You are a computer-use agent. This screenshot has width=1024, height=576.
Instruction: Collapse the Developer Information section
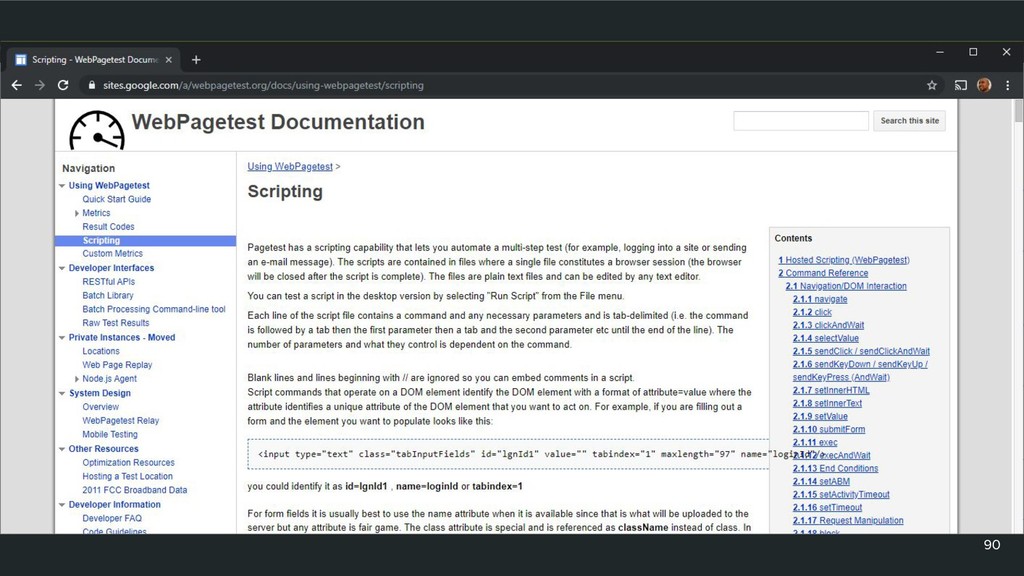[x=62, y=504]
